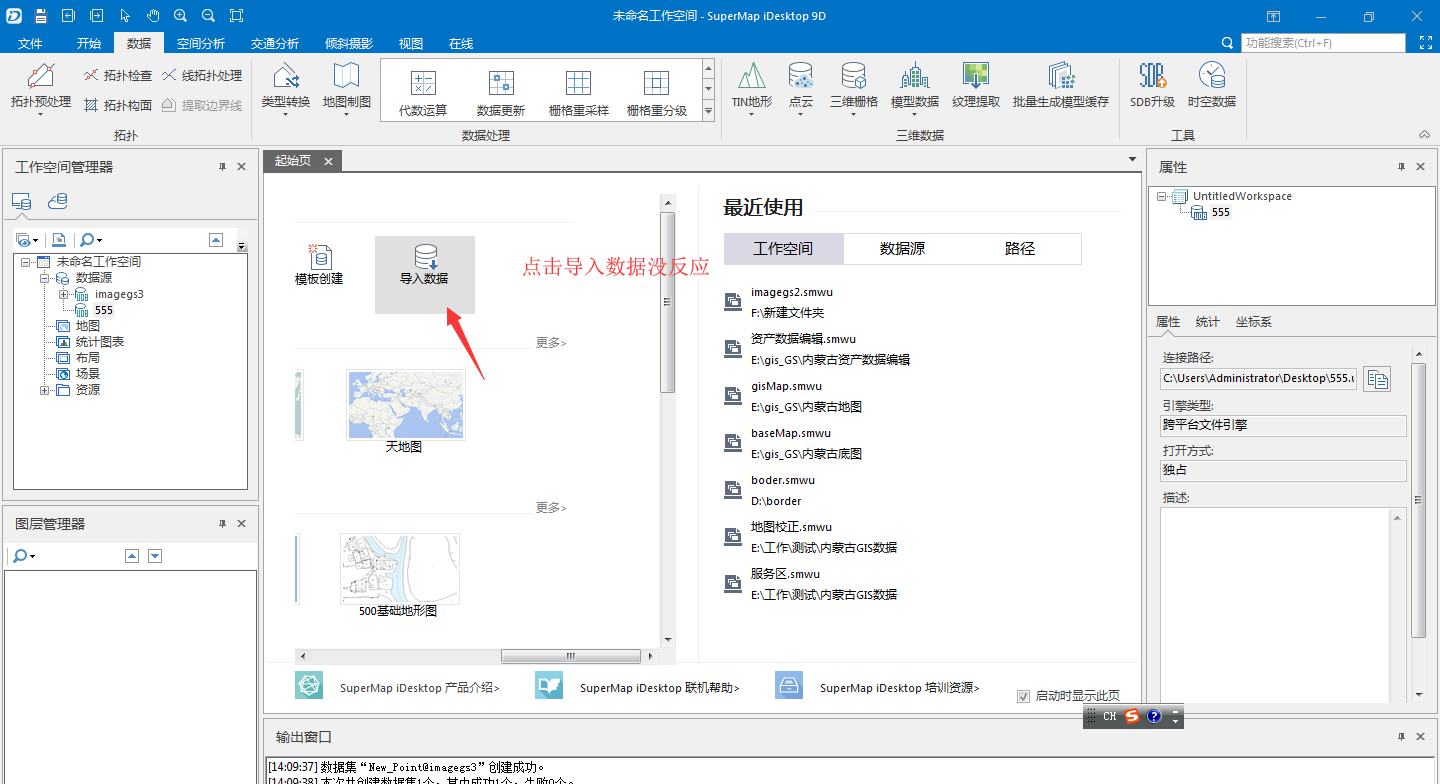Open the 文件 menu tab
The image size is (1440, 784).
[30, 43]
